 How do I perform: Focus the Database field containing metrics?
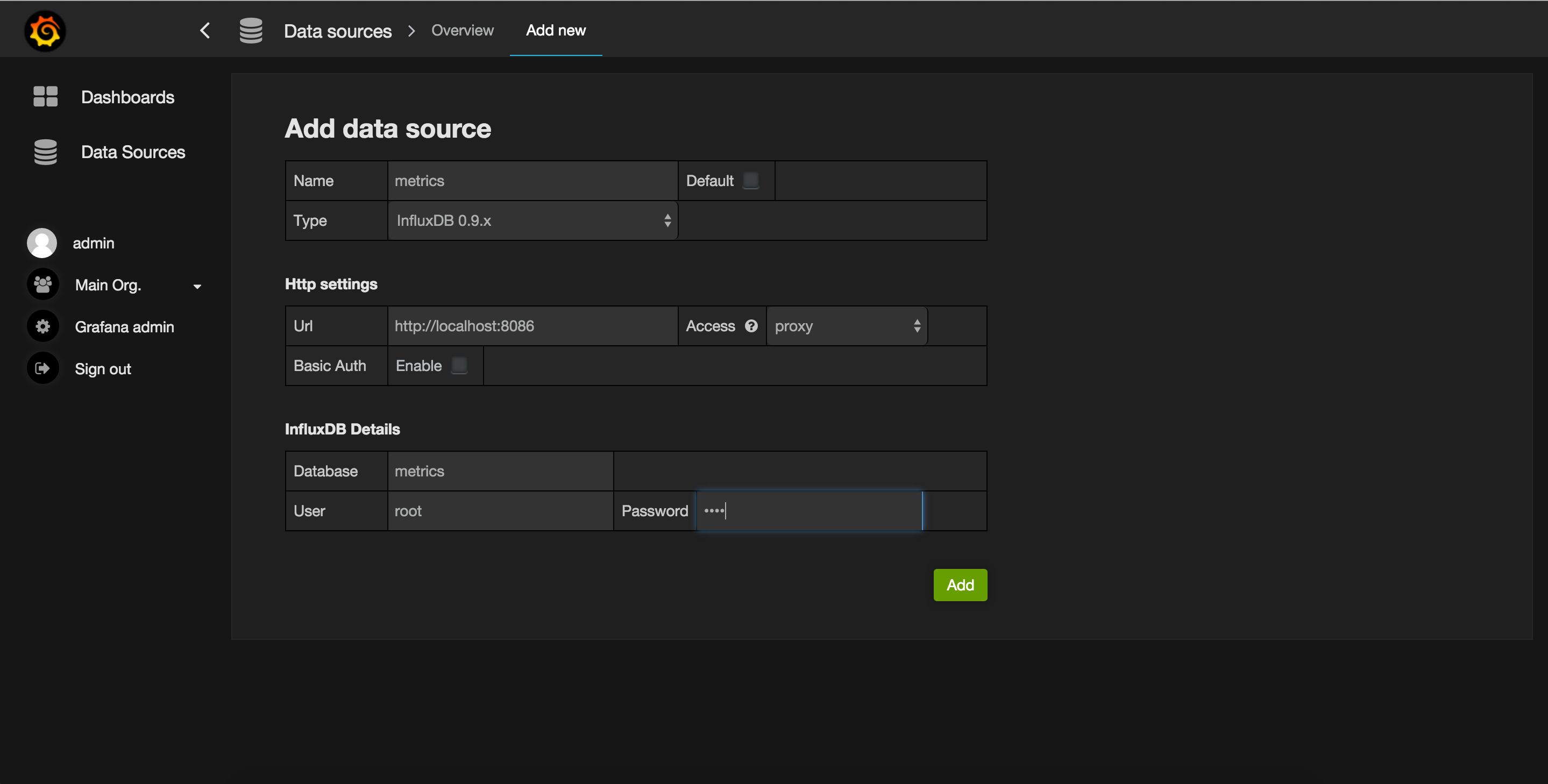pos(501,471)
